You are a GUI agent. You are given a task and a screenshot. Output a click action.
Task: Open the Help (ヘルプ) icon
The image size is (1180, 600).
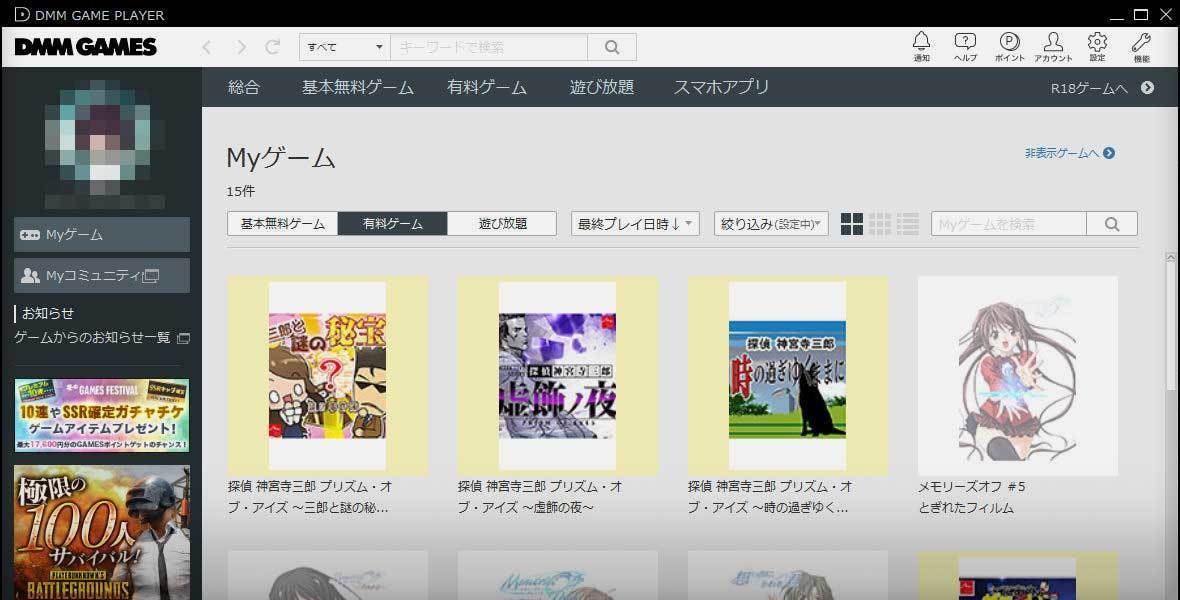point(965,46)
